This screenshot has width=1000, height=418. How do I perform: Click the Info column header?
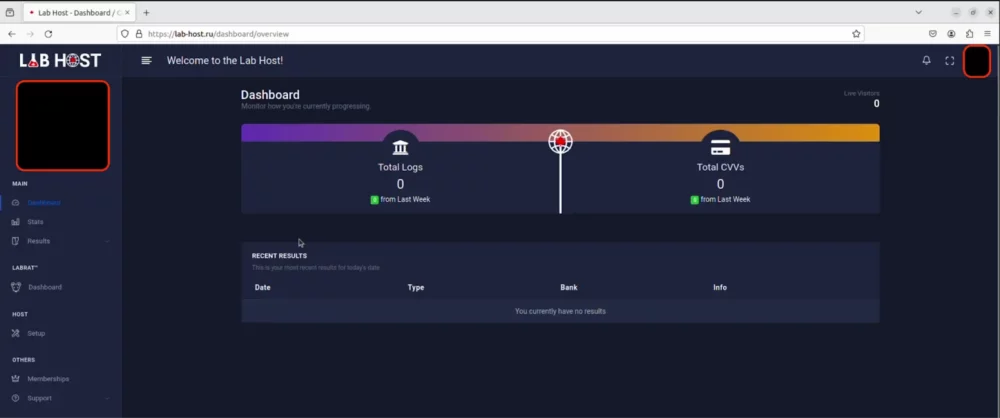click(x=720, y=287)
